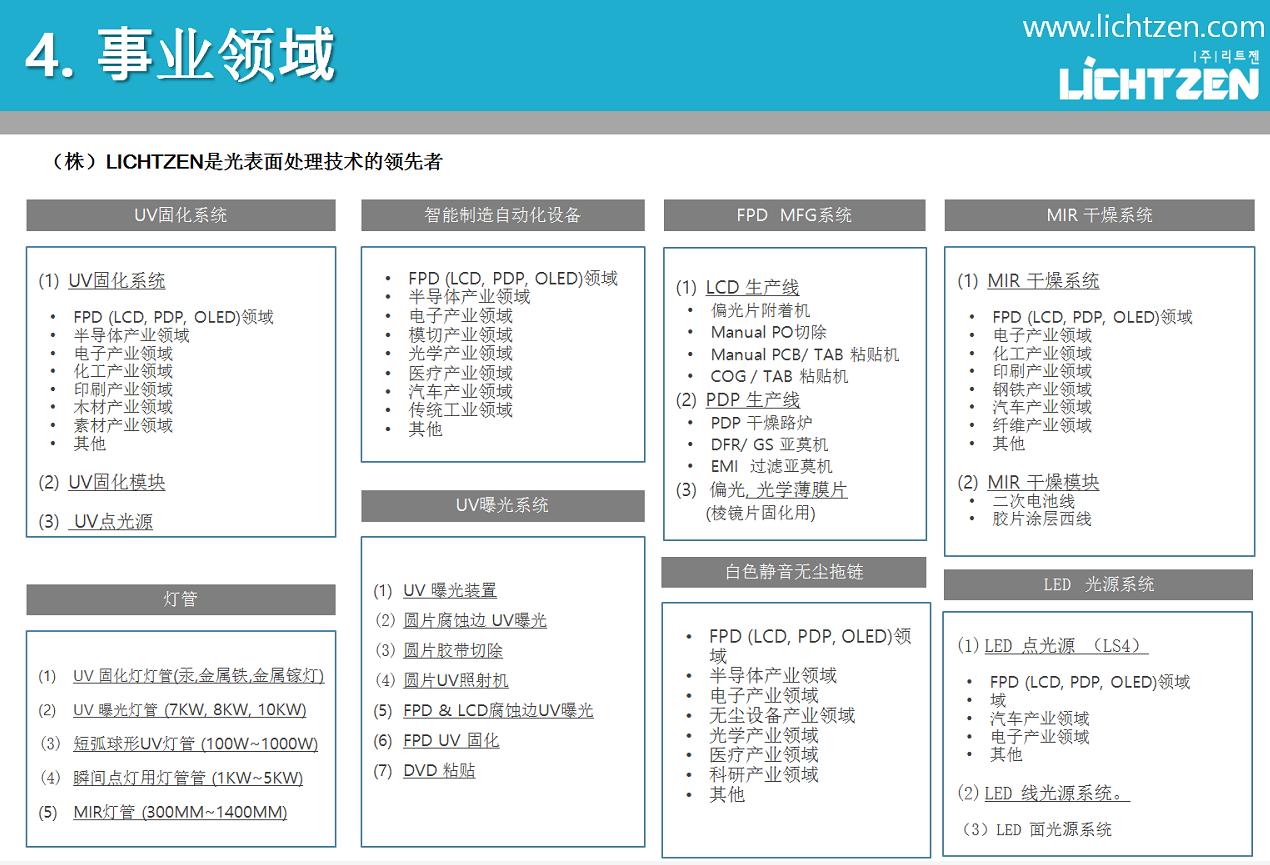Open the 圆片UV照射机 link

[456, 681]
